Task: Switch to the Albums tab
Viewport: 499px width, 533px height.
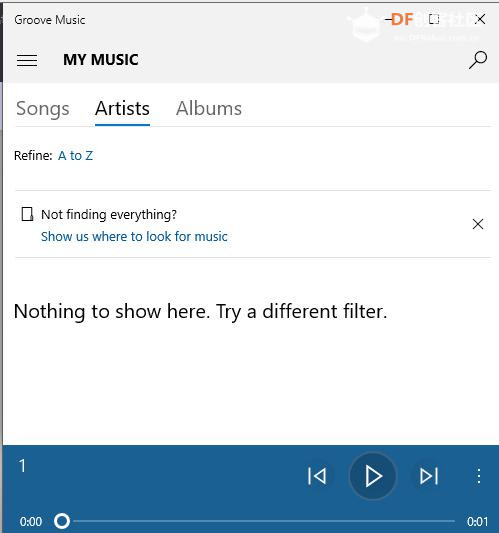Action: click(x=209, y=108)
